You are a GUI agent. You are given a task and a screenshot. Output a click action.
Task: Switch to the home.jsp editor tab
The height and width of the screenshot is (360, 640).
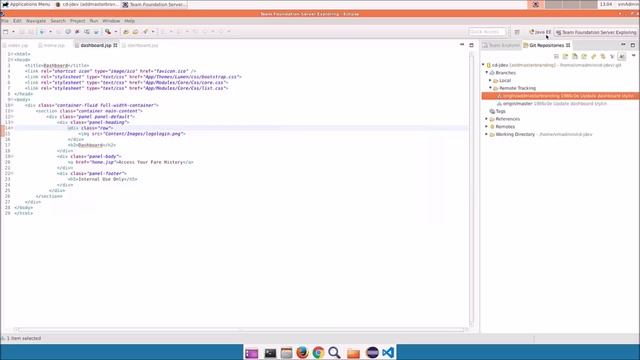click(x=52, y=45)
